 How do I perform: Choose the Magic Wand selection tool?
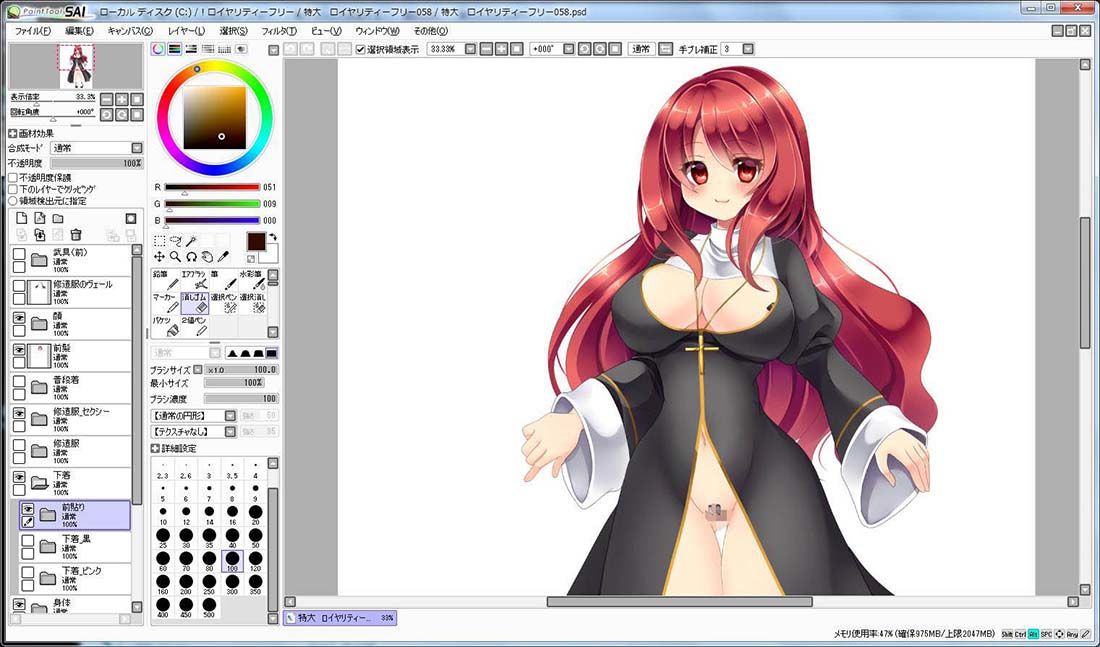(192, 241)
